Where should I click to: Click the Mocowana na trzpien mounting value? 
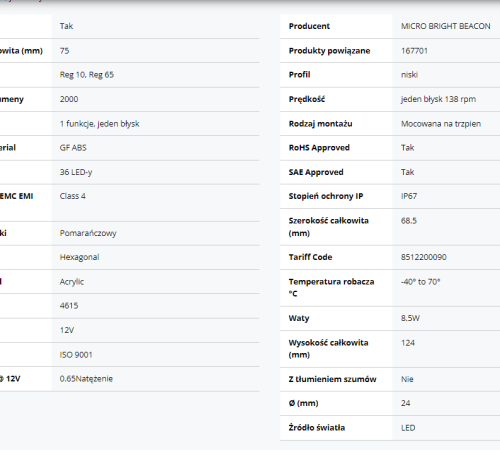[x=441, y=124]
